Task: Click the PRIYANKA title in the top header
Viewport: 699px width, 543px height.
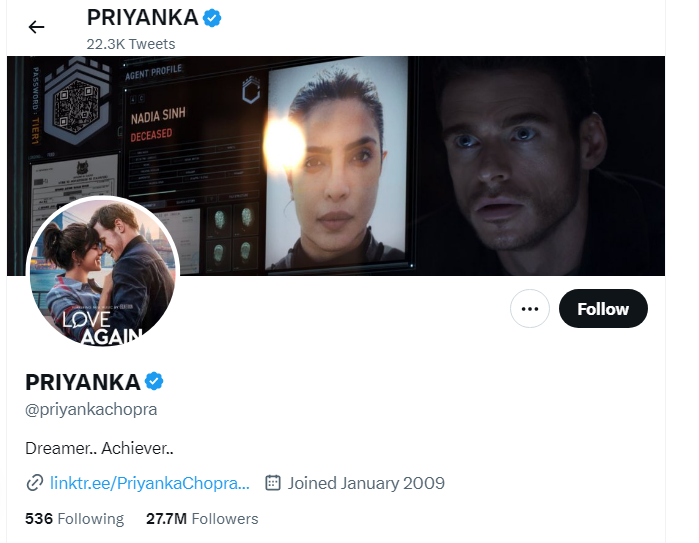Action: pyautogui.click(x=142, y=18)
